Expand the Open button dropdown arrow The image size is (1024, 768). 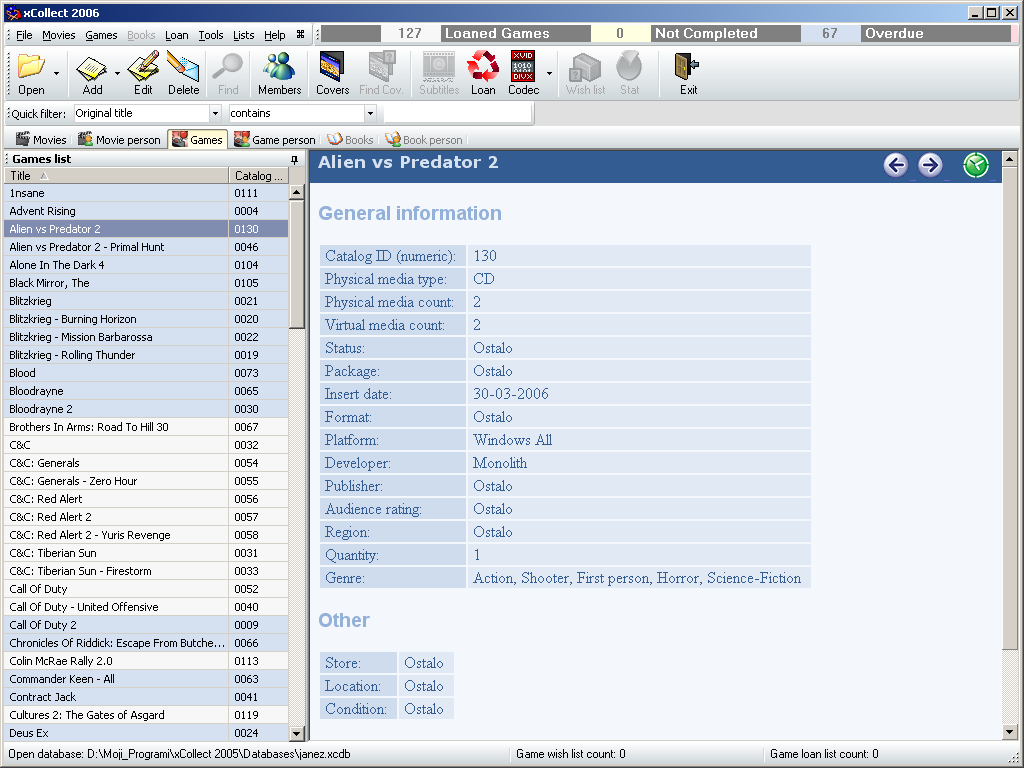tap(56, 73)
